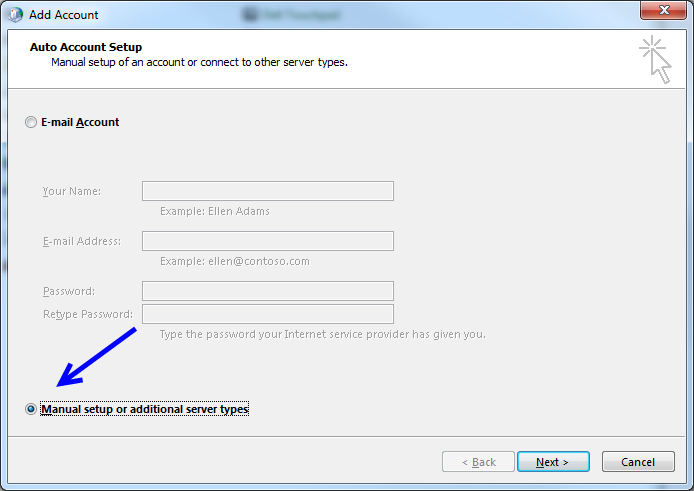Image resolution: width=694 pixels, height=491 pixels.
Task: Select the E-mail Account radio button
Action: pos(31,122)
